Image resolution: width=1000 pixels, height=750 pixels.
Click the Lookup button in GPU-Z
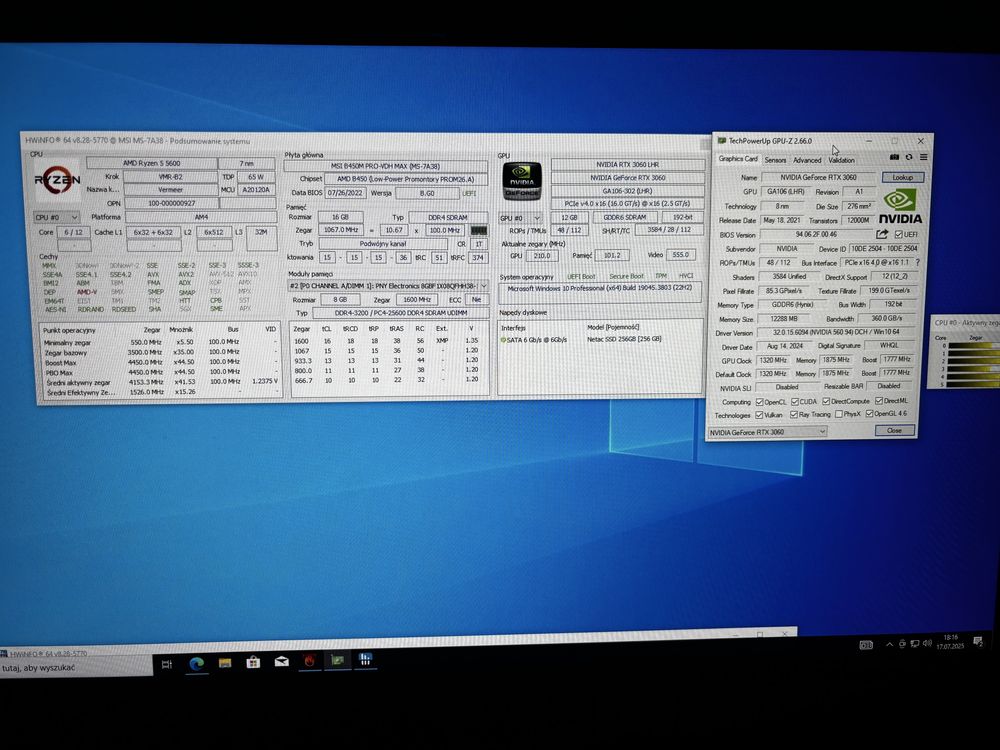902,177
